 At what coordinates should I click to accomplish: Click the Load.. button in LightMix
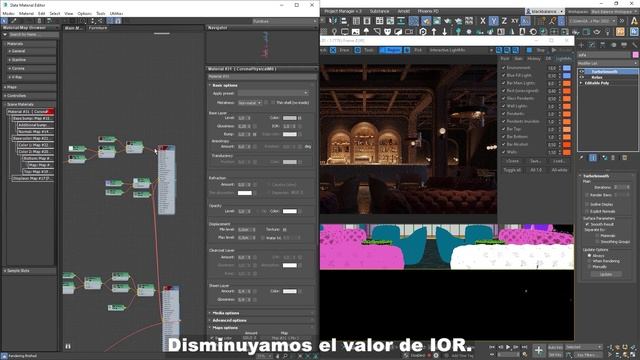pos(559,161)
